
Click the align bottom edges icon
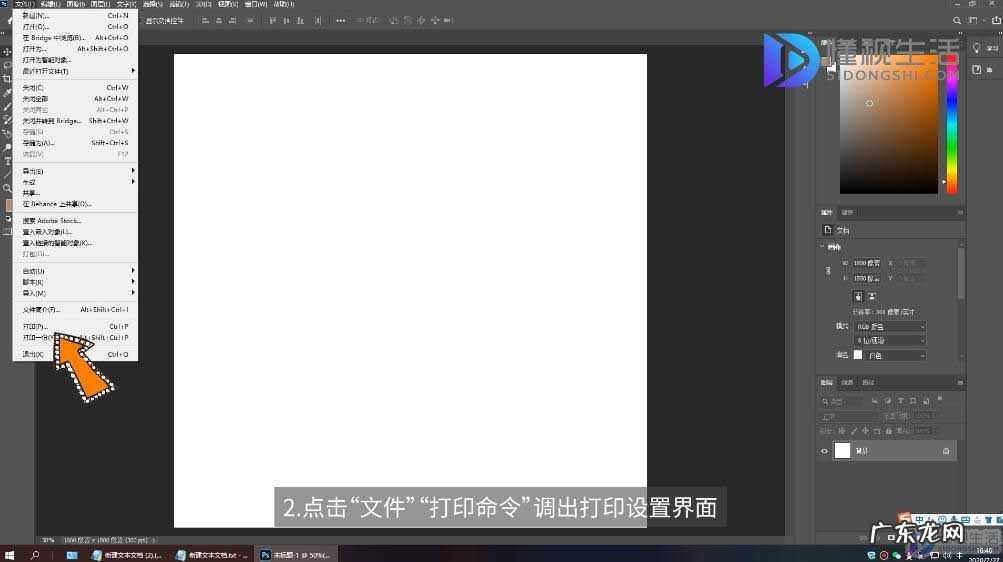[x=299, y=20]
